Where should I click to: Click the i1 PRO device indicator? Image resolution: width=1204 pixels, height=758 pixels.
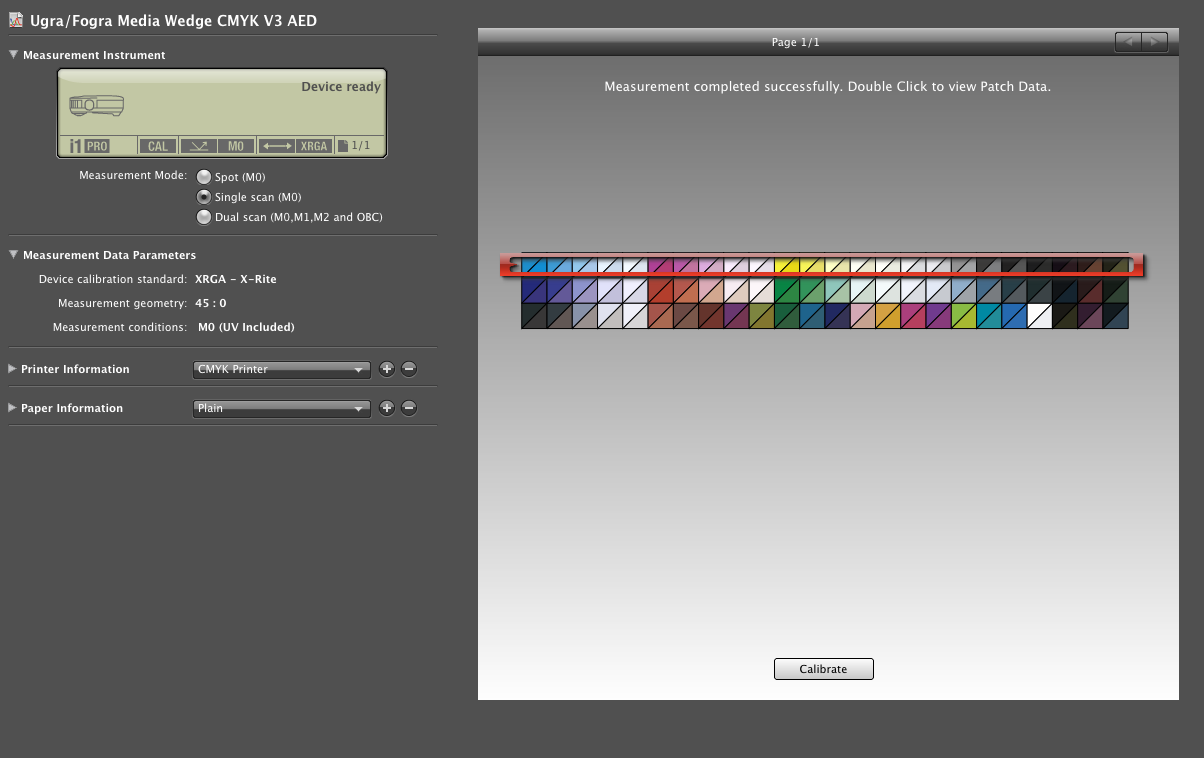[x=89, y=146]
